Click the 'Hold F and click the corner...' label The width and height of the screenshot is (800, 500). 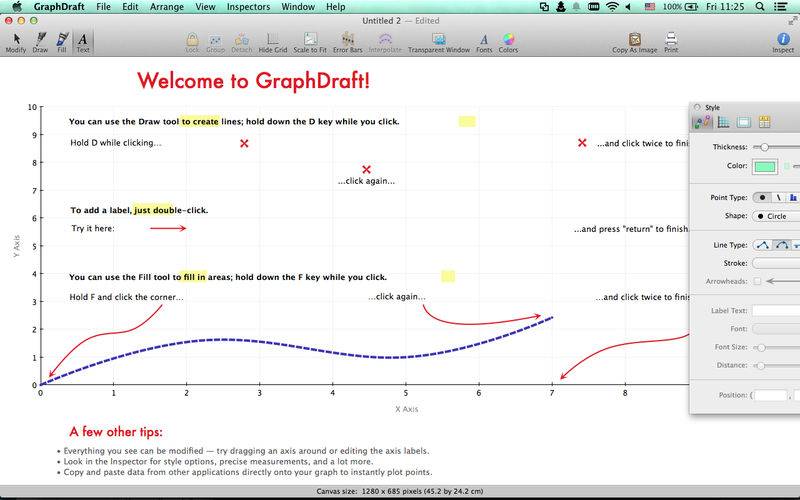pyautogui.click(x=127, y=297)
